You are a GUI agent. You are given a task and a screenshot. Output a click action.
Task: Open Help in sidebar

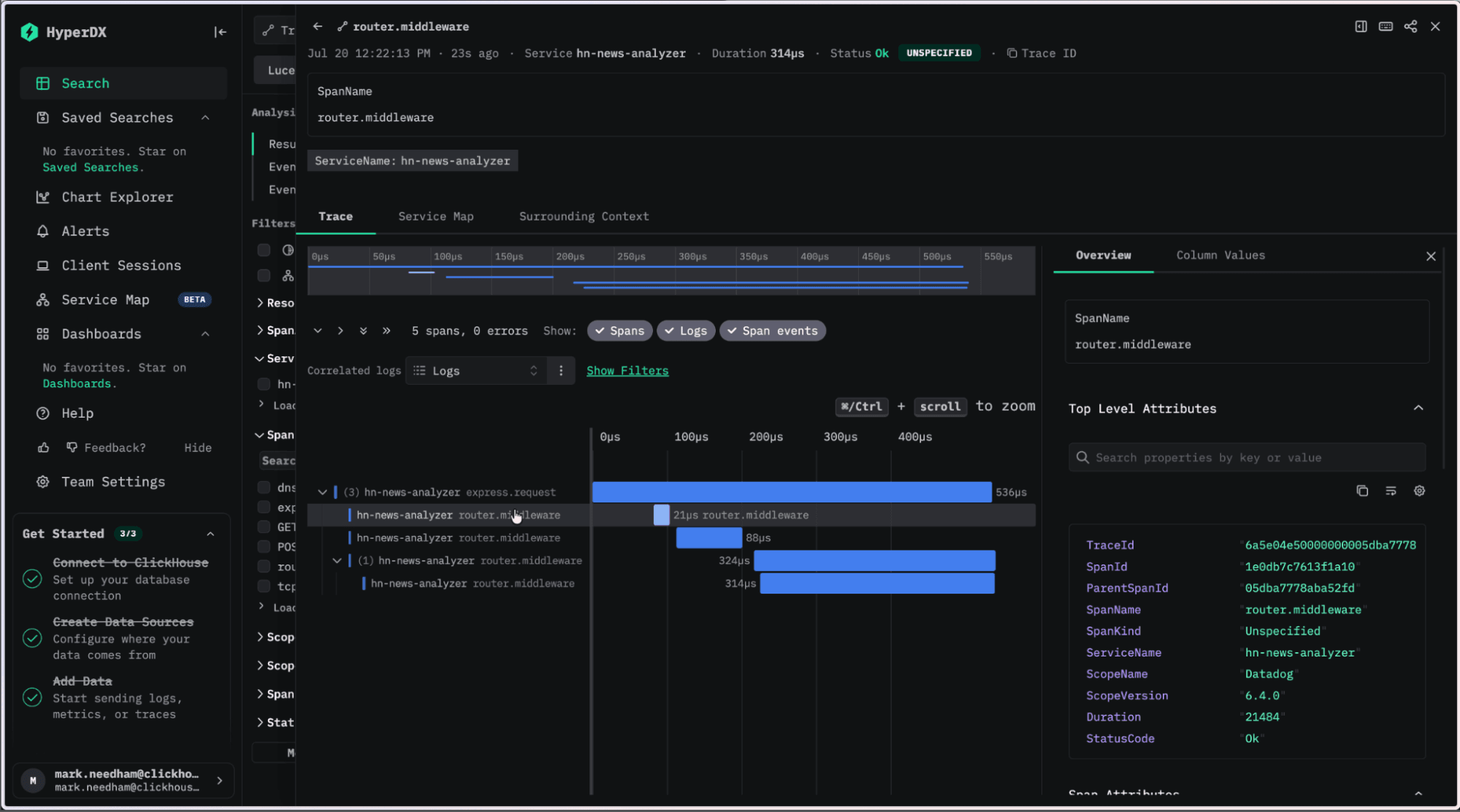pyautogui.click(x=77, y=413)
